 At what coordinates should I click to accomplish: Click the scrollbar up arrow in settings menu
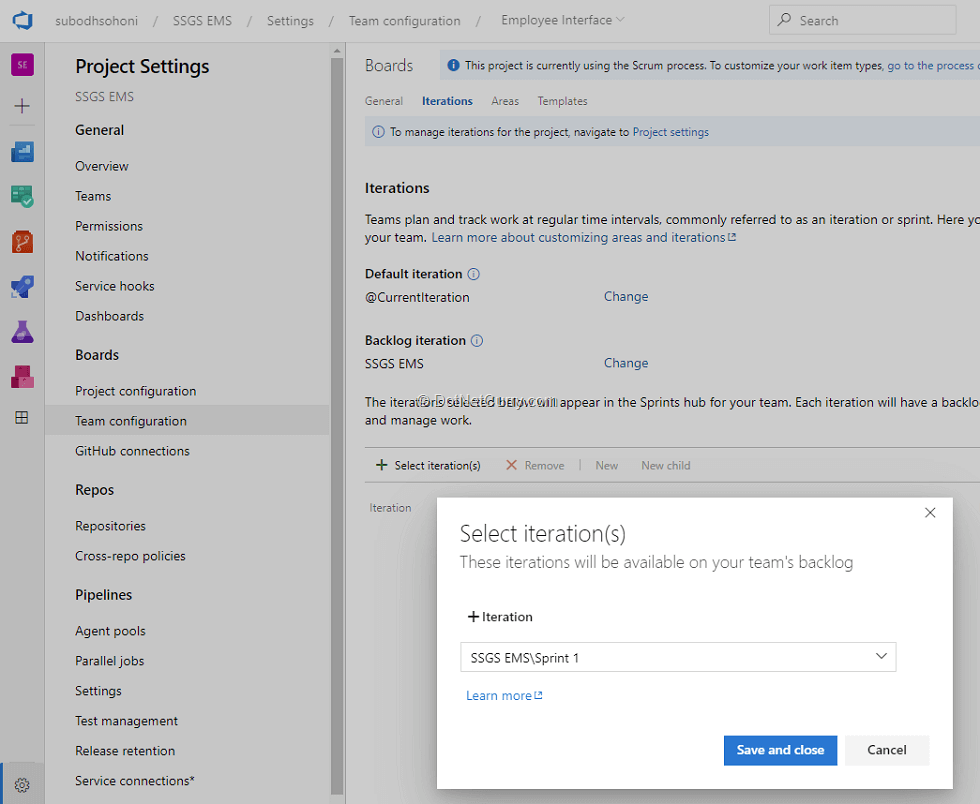[x=337, y=51]
